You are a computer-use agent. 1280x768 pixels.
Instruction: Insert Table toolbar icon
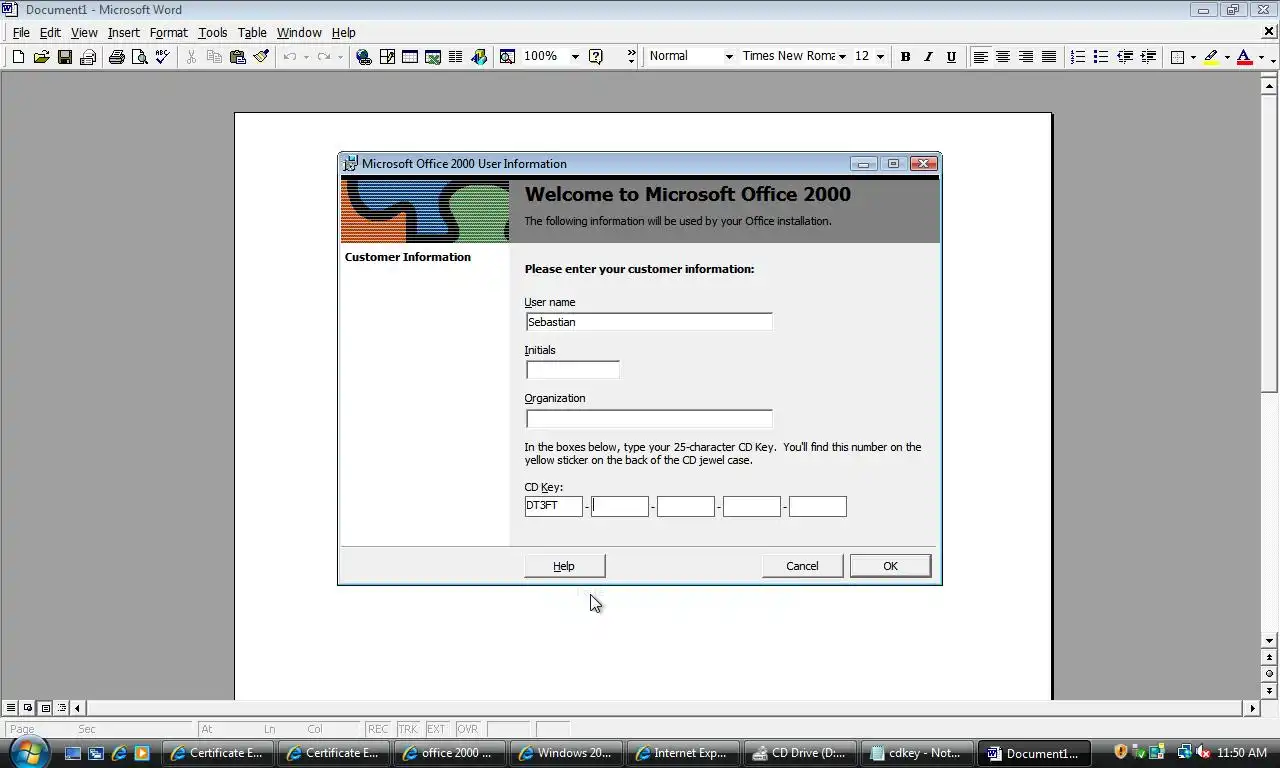coord(410,57)
